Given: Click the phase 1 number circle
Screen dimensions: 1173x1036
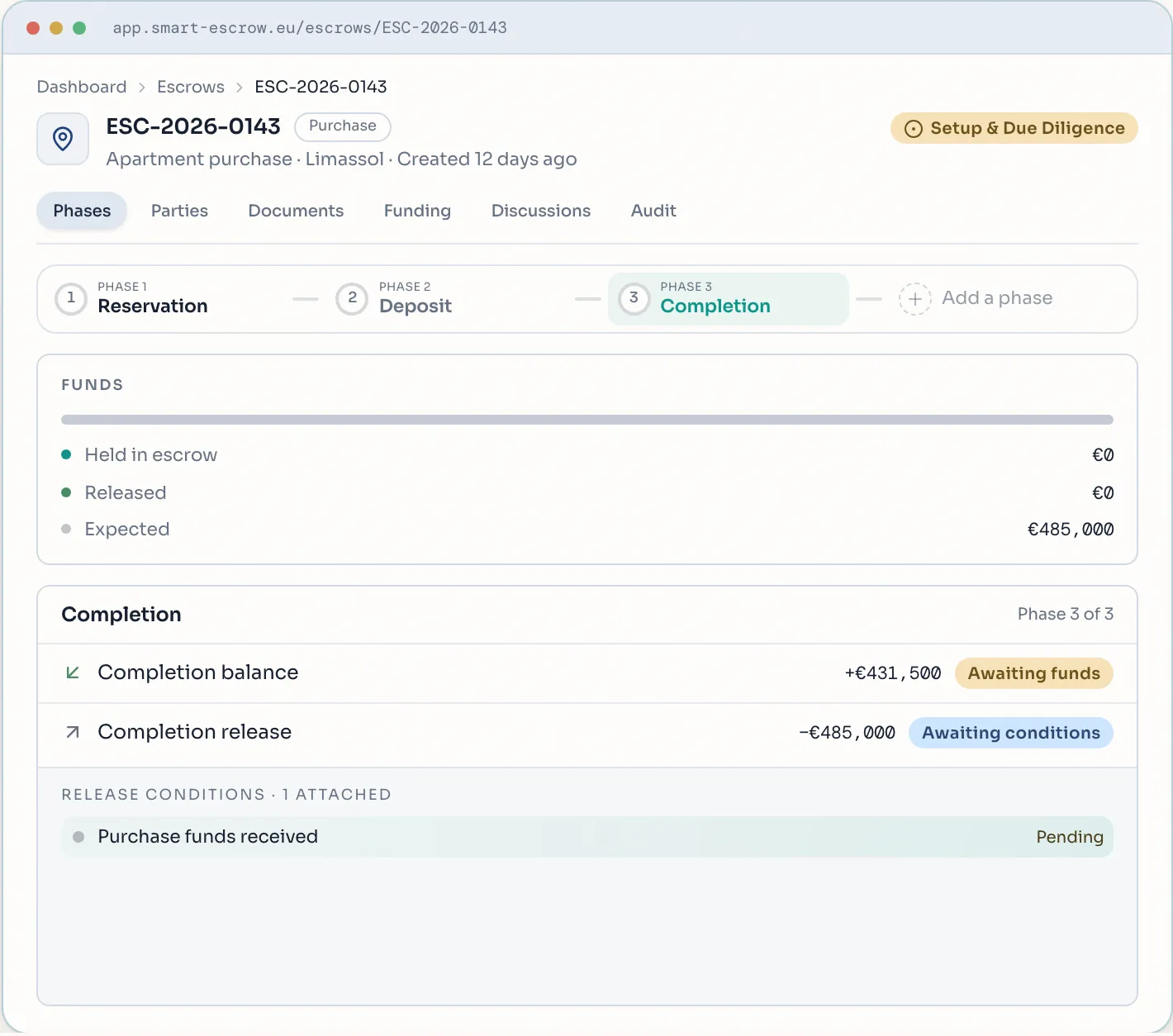Looking at the screenshot, I should (x=71, y=298).
